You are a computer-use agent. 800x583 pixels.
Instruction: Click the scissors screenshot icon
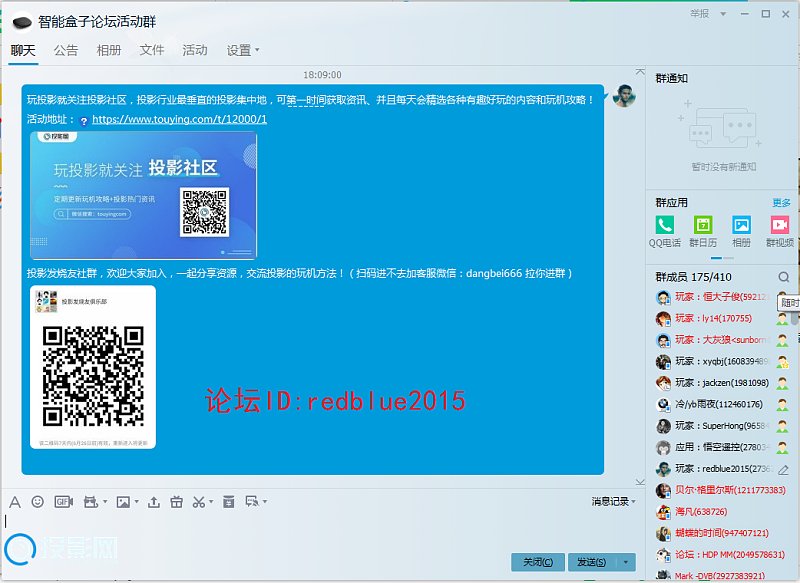pyautogui.click(x=198, y=502)
